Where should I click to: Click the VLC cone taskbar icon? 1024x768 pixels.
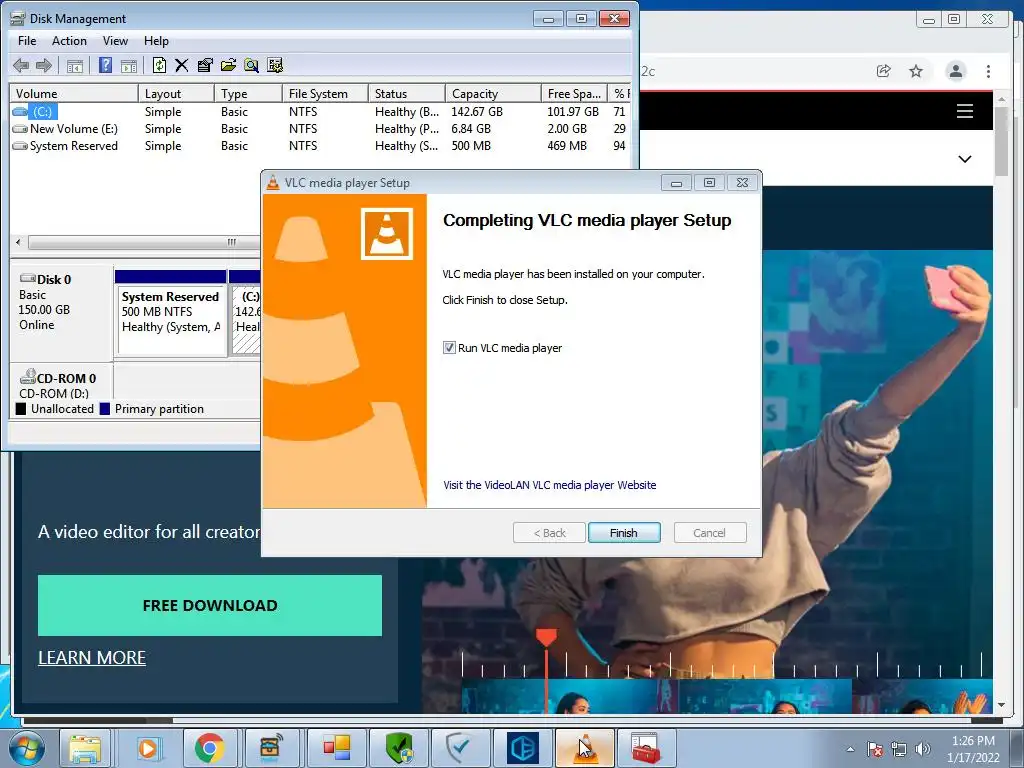[584, 748]
